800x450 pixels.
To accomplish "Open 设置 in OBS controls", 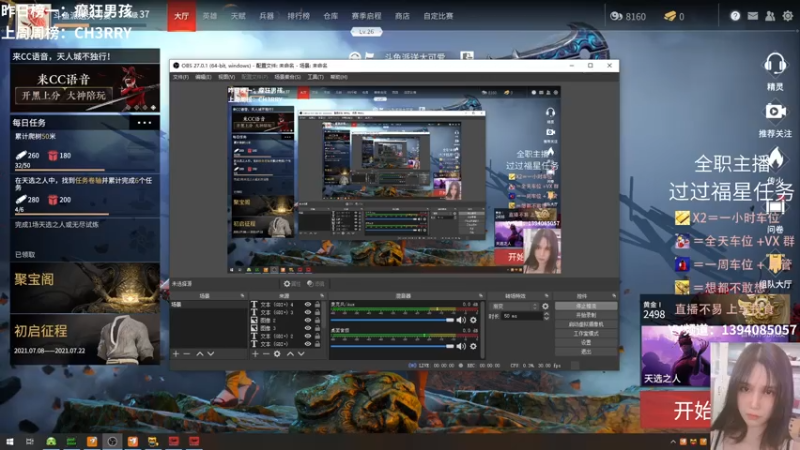I will pos(586,343).
